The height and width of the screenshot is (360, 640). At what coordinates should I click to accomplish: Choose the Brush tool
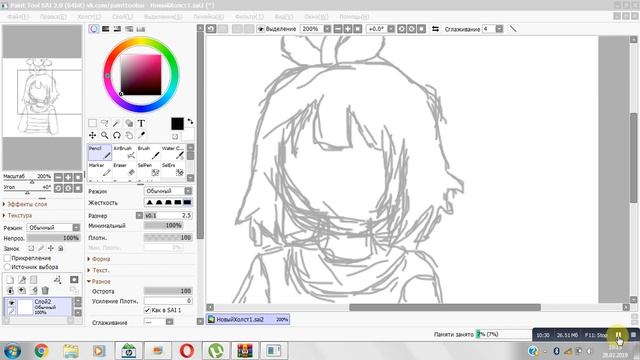click(149, 152)
